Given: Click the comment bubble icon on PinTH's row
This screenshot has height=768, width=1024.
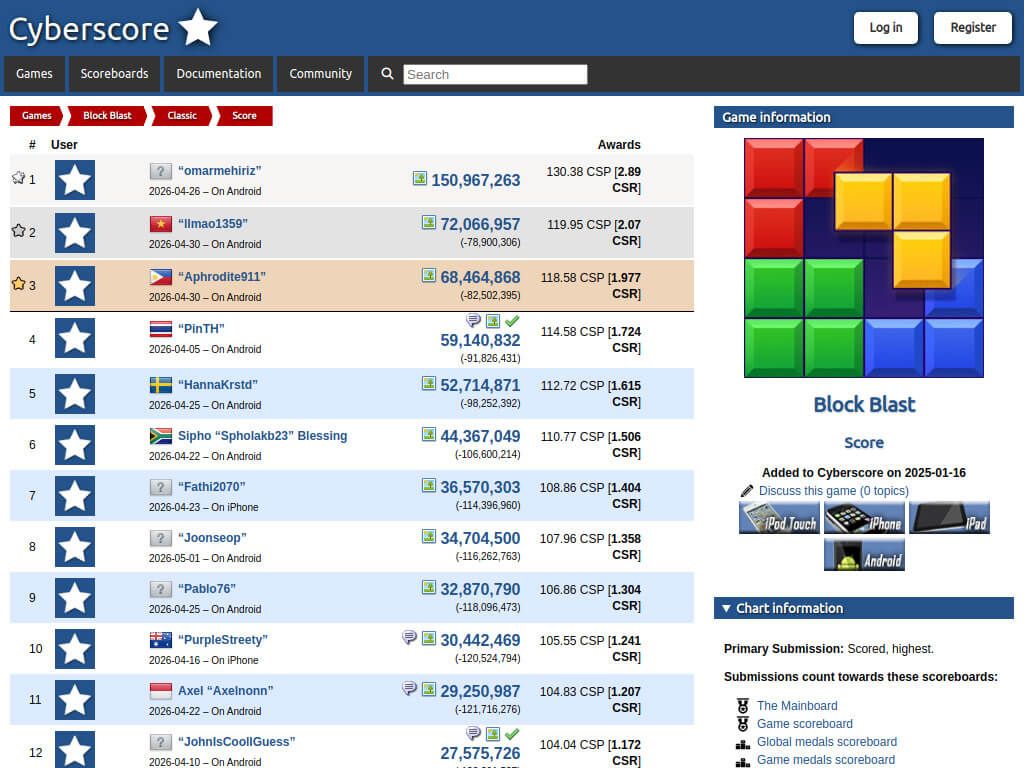Looking at the screenshot, I should click(x=473, y=320).
